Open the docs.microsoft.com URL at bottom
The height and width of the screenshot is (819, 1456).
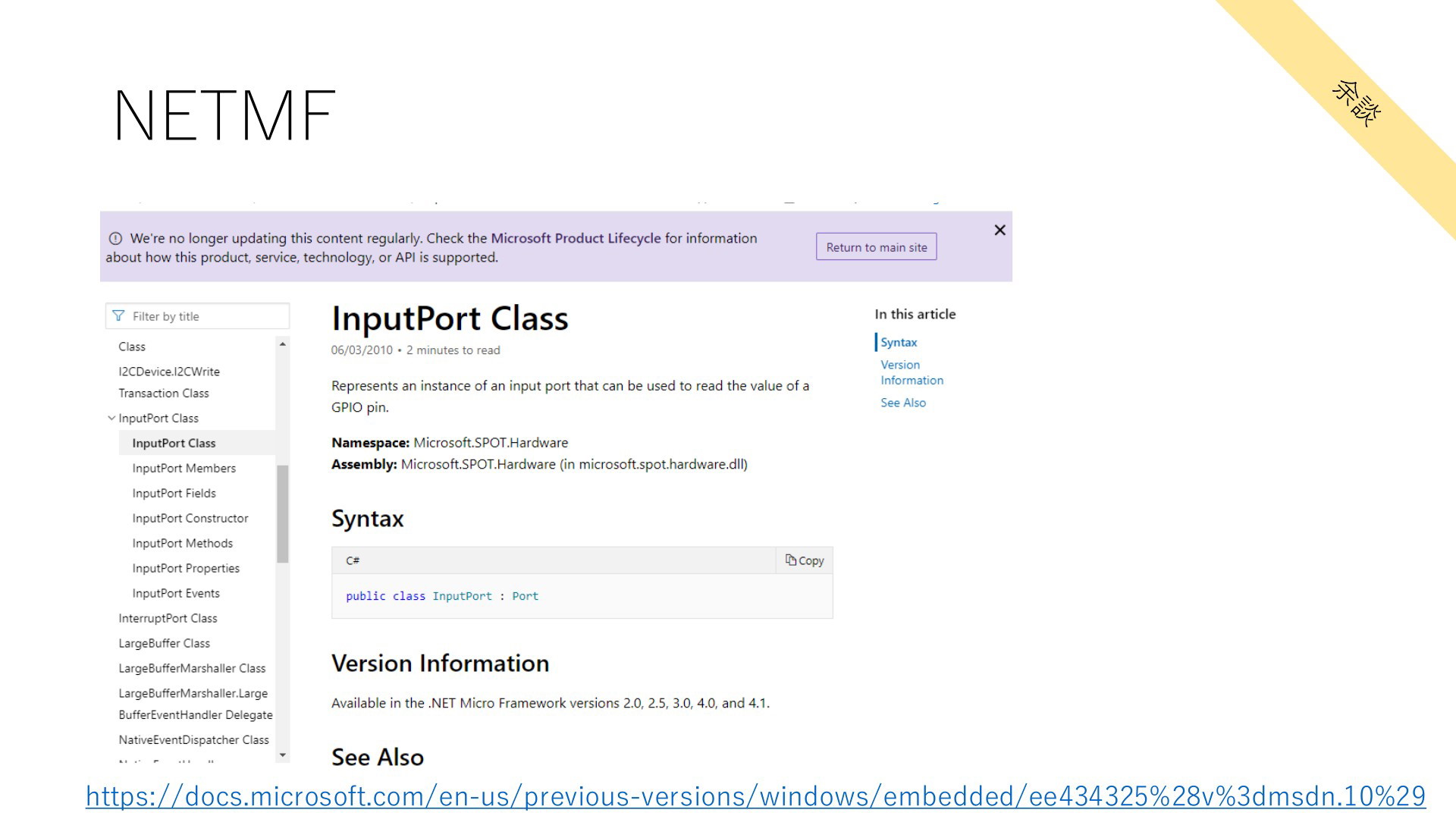755,796
